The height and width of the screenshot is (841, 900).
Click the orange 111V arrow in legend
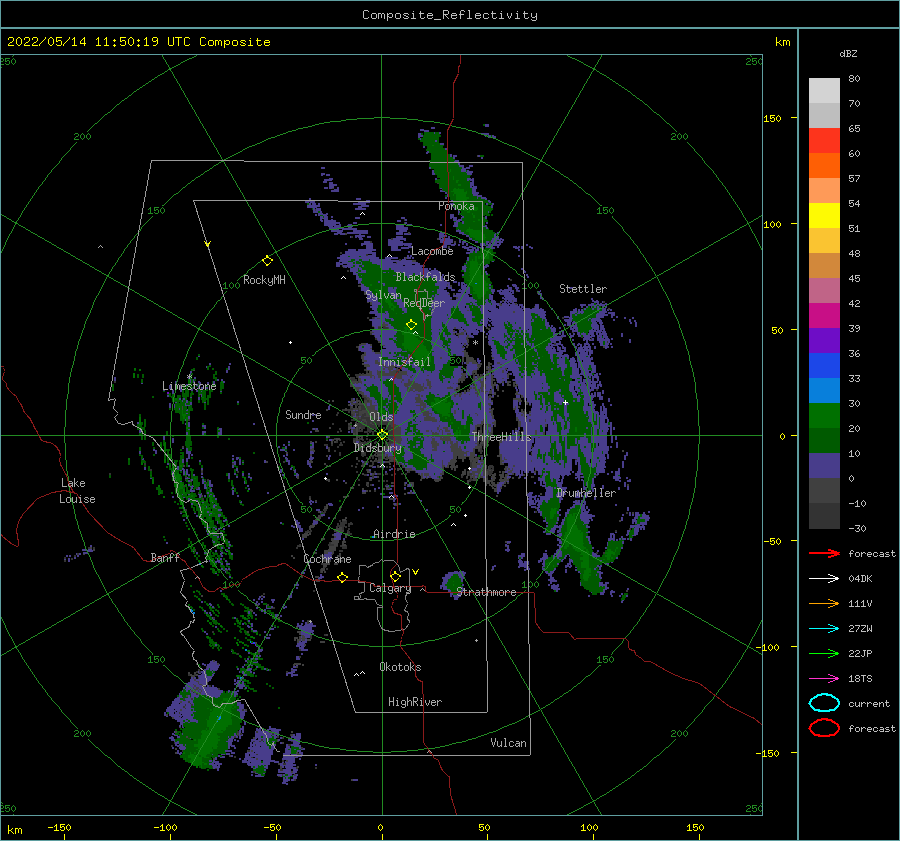point(824,603)
